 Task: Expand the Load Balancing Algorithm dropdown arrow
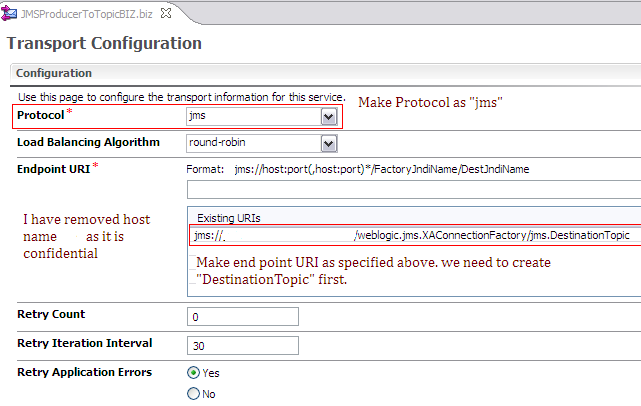pos(328,143)
